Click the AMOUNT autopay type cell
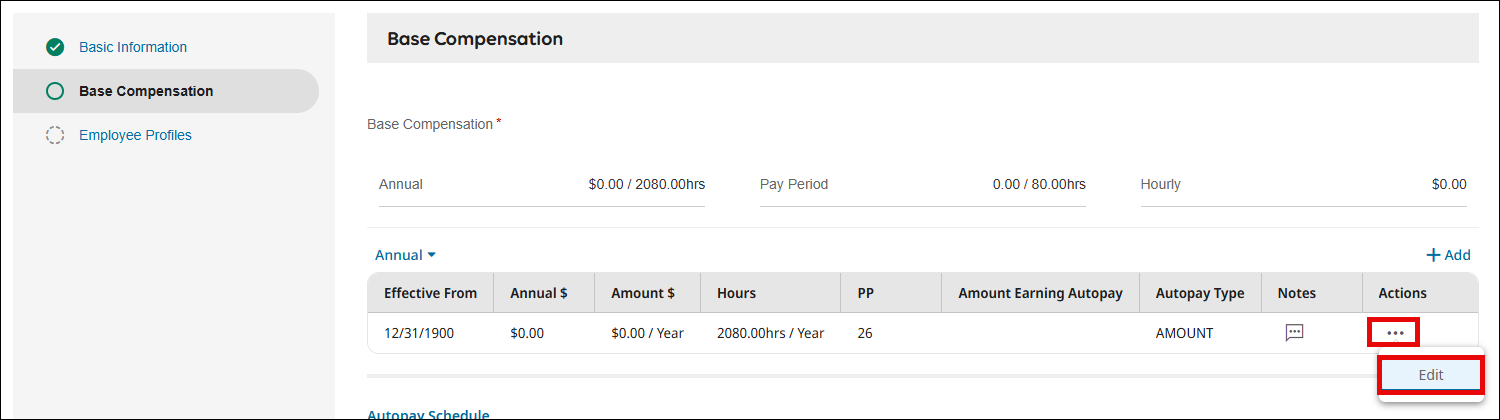This screenshot has height=420, width=1500. pyautogui.click(x=1184, y=333)
